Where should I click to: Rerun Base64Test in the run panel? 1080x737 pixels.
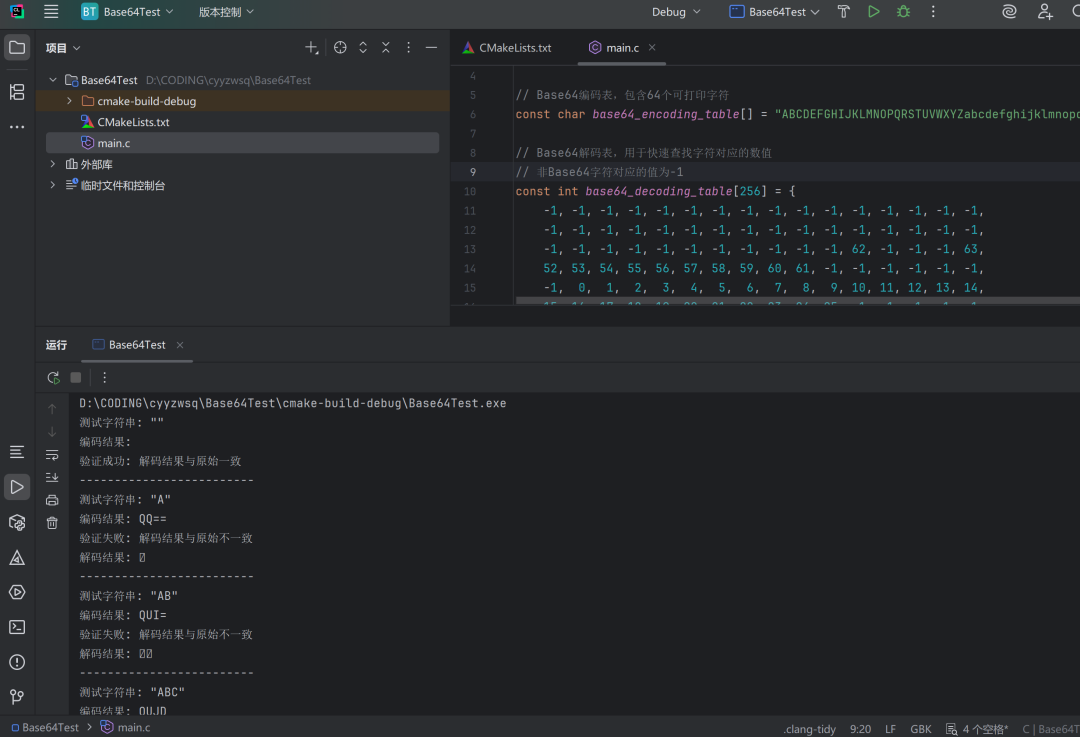click(53, 377)
